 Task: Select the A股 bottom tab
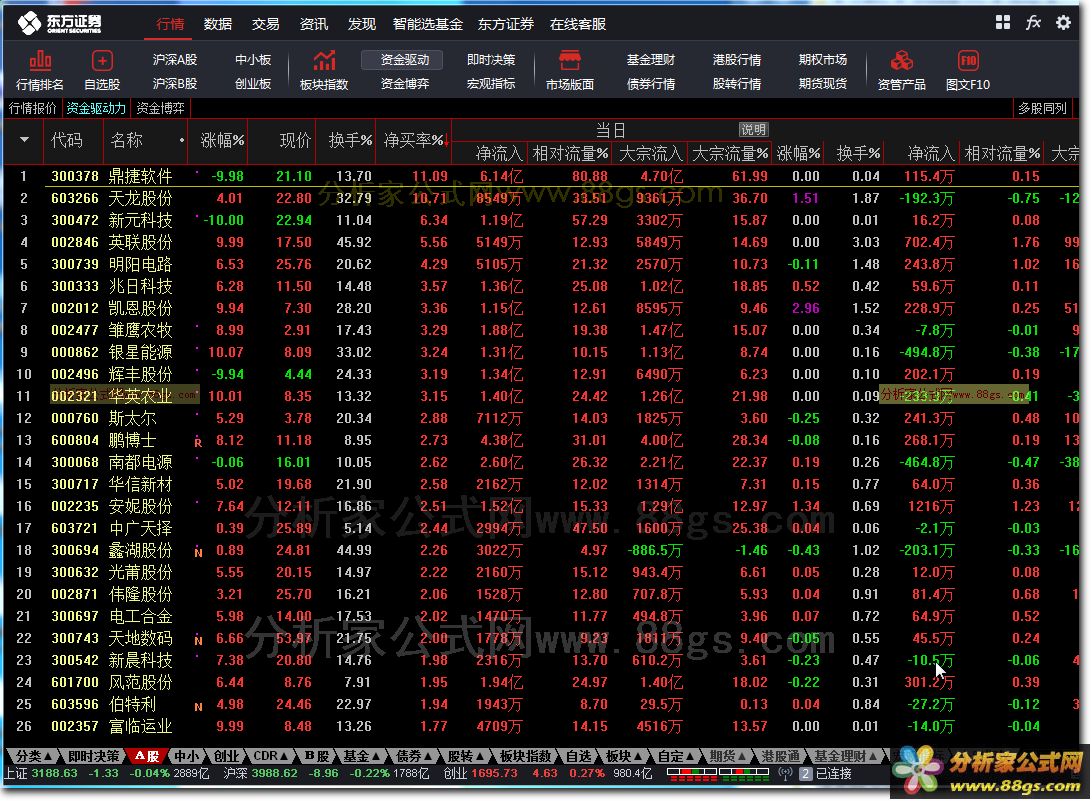coord(147,756)
